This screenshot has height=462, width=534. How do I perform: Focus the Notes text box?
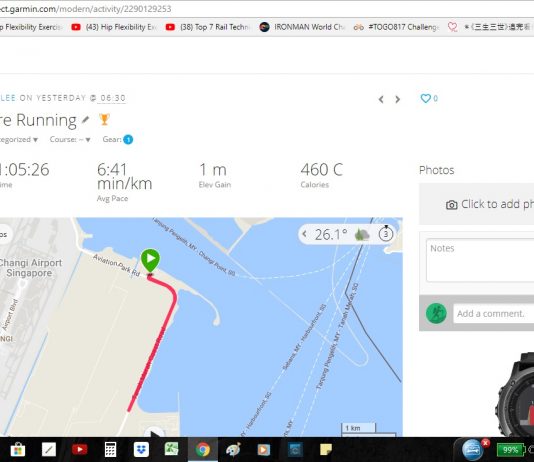pos(480,260)
